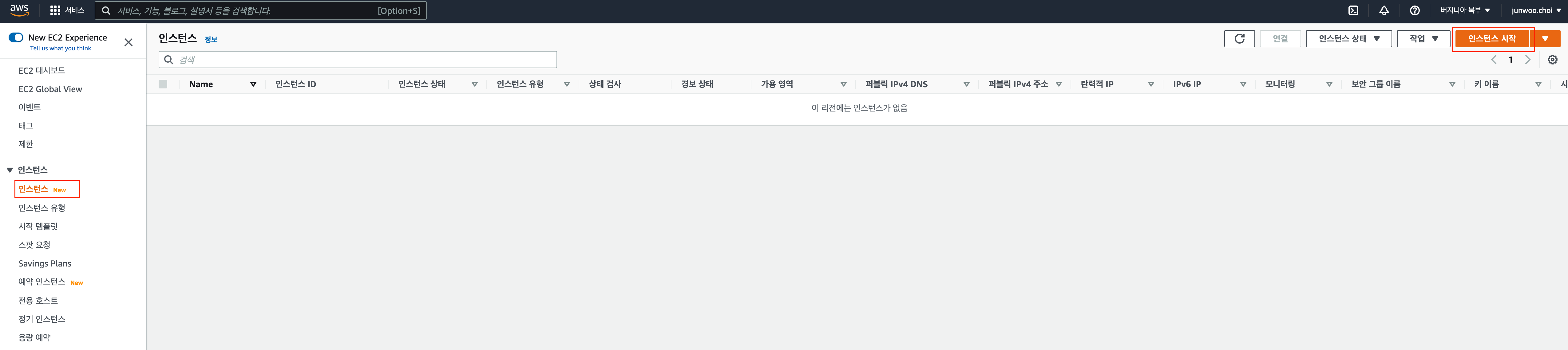Click the instance 검색 filter field

[358, 60]
